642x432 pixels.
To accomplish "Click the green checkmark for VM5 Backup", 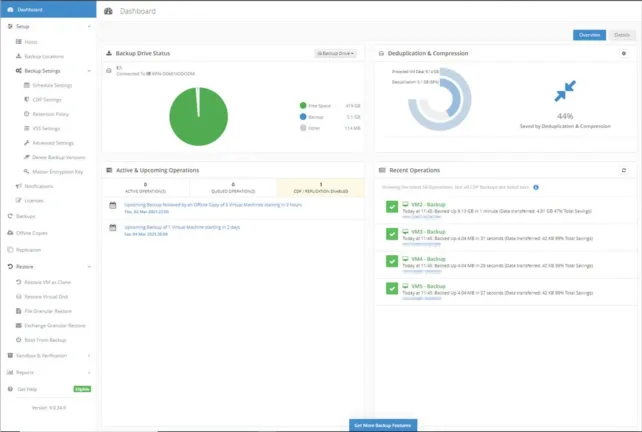I will click(x=392, y=290).
